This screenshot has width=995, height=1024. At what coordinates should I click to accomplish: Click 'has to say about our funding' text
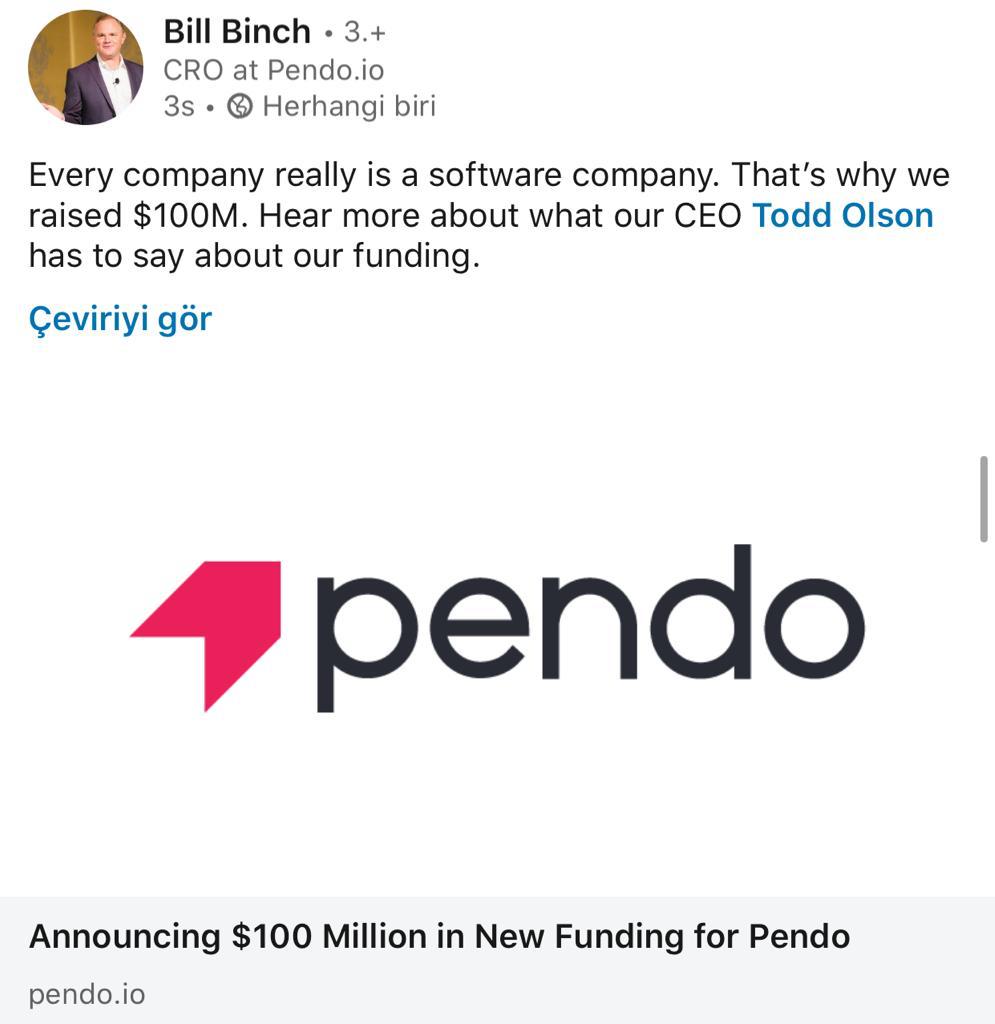coord(254,256)
